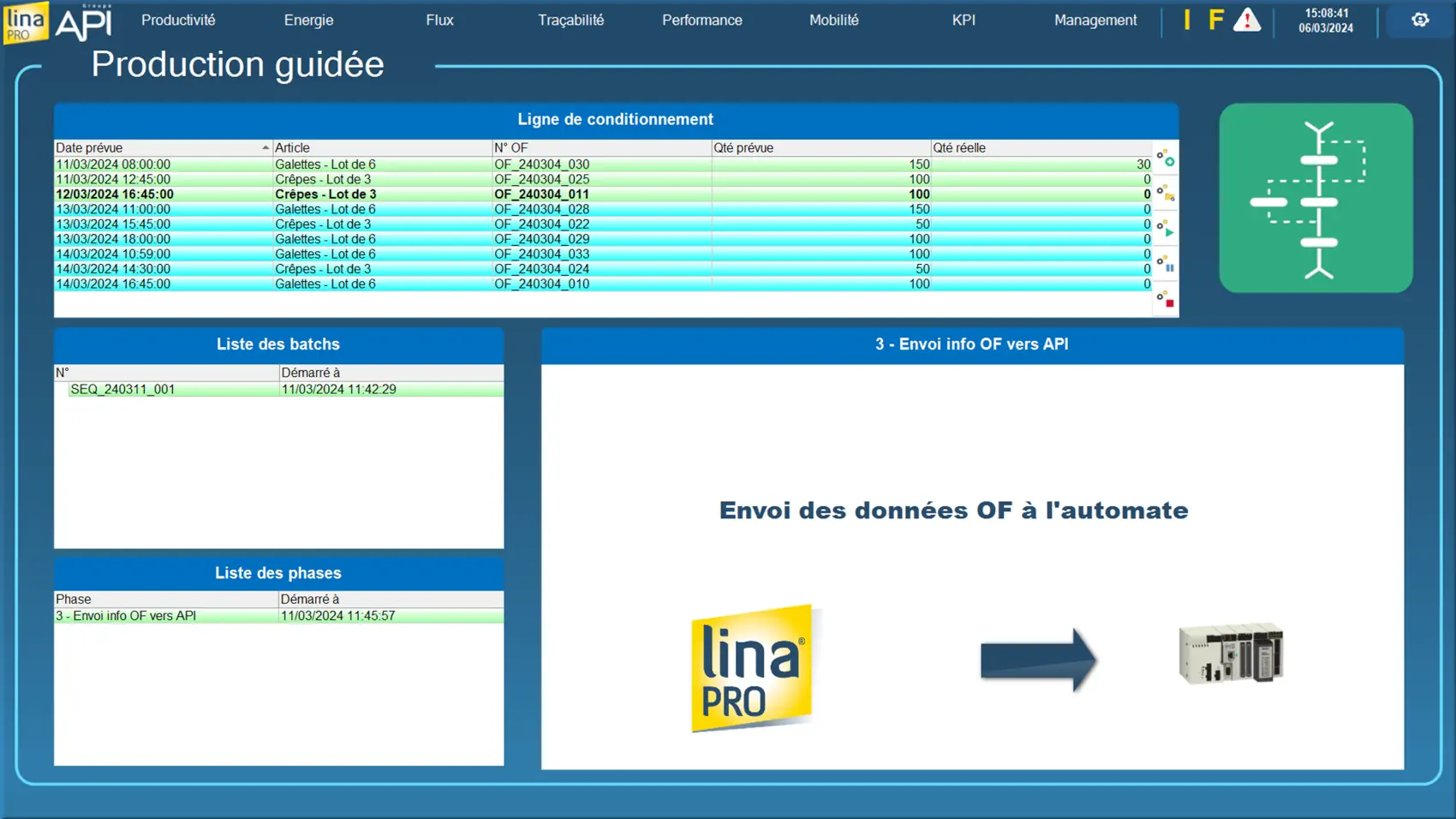1456x819 pixels.
Task: Select order row OF_240304_030
Action: tap(541, 164)
